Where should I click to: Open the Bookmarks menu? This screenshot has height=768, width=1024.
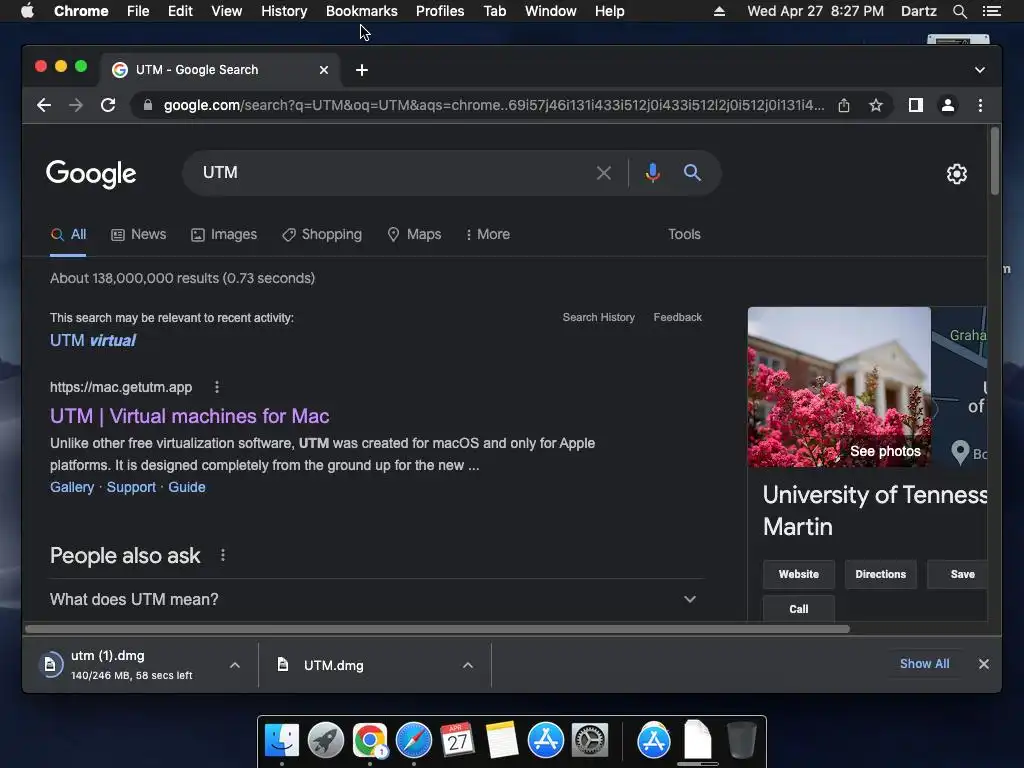(361, 11)
